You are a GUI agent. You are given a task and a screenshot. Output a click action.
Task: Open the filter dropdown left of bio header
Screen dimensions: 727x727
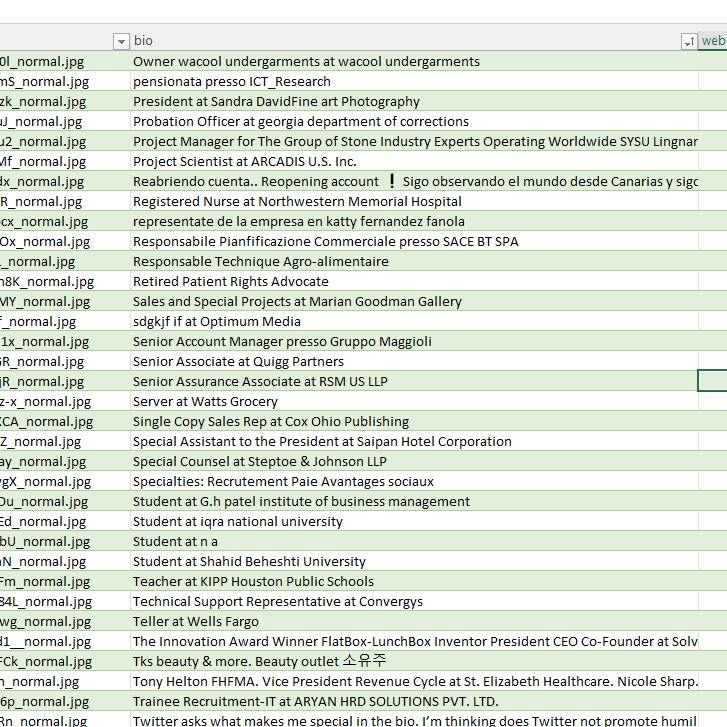[121, 41]
